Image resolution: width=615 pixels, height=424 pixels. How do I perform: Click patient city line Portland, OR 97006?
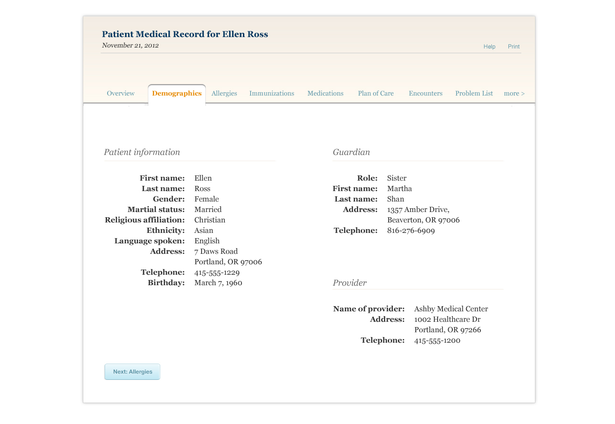click(x=228, y=262)
